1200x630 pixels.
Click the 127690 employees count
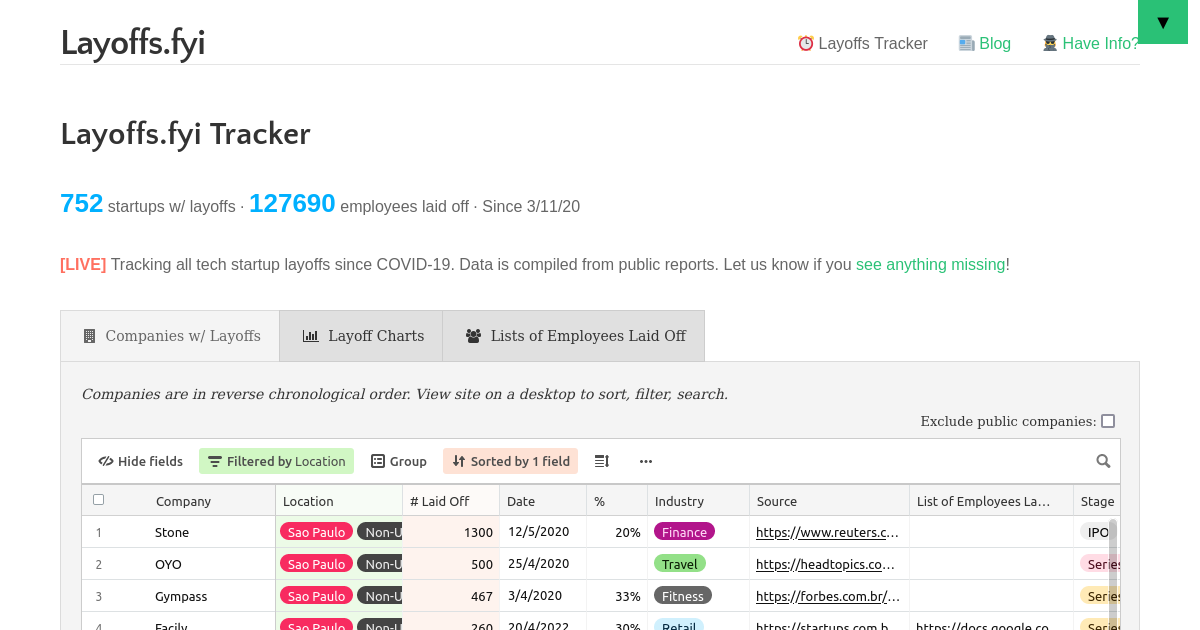[292, 203]
